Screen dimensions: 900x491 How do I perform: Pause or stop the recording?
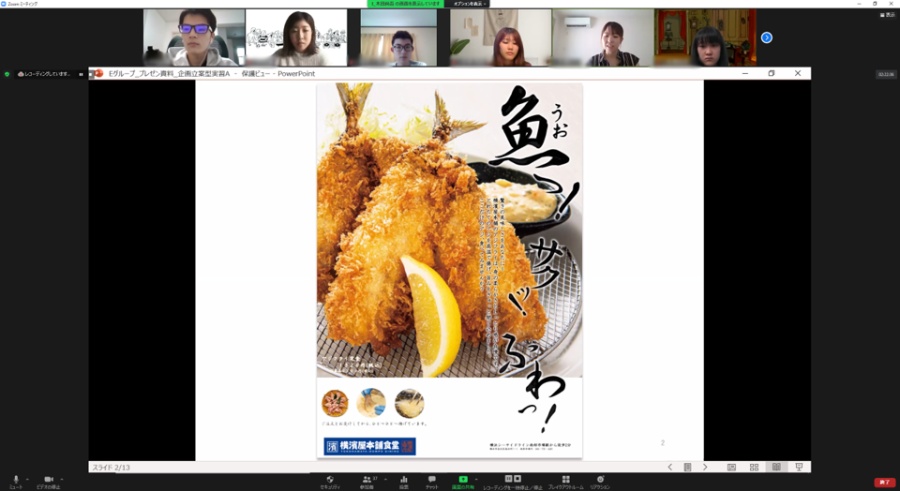tap(510, 480)
